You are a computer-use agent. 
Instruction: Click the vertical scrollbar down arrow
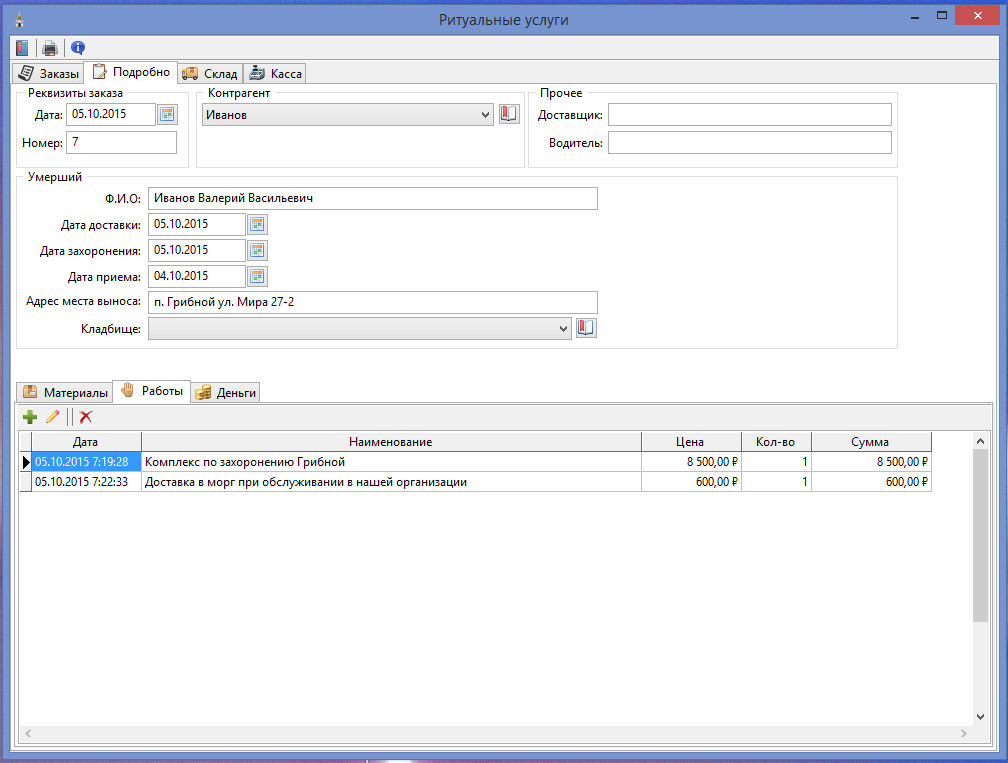pos(980,717)
